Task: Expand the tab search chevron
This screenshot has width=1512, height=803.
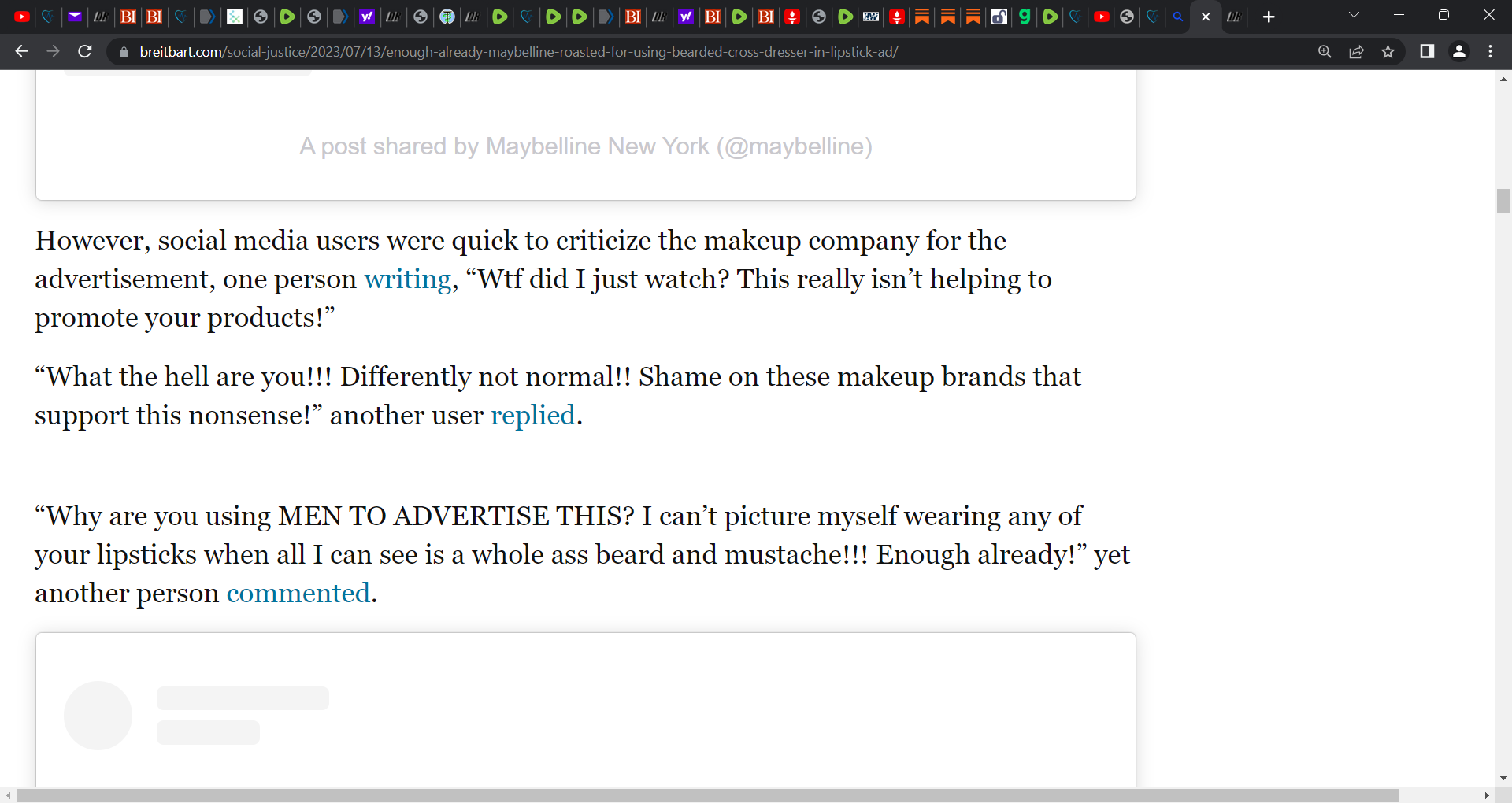Action: [1354, 15]
